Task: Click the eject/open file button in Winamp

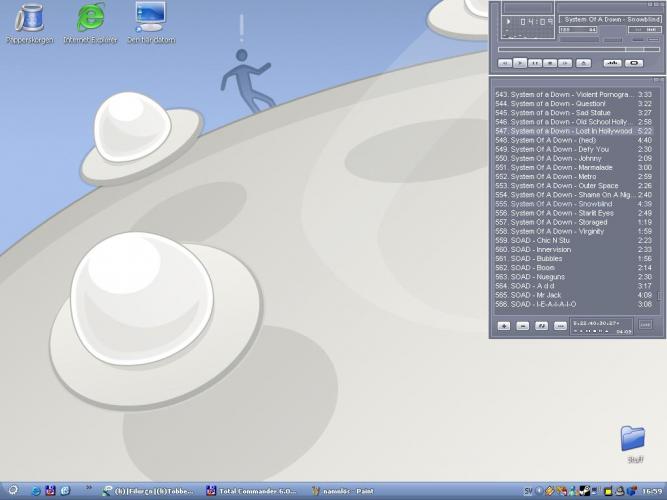Action: point(584,63)
